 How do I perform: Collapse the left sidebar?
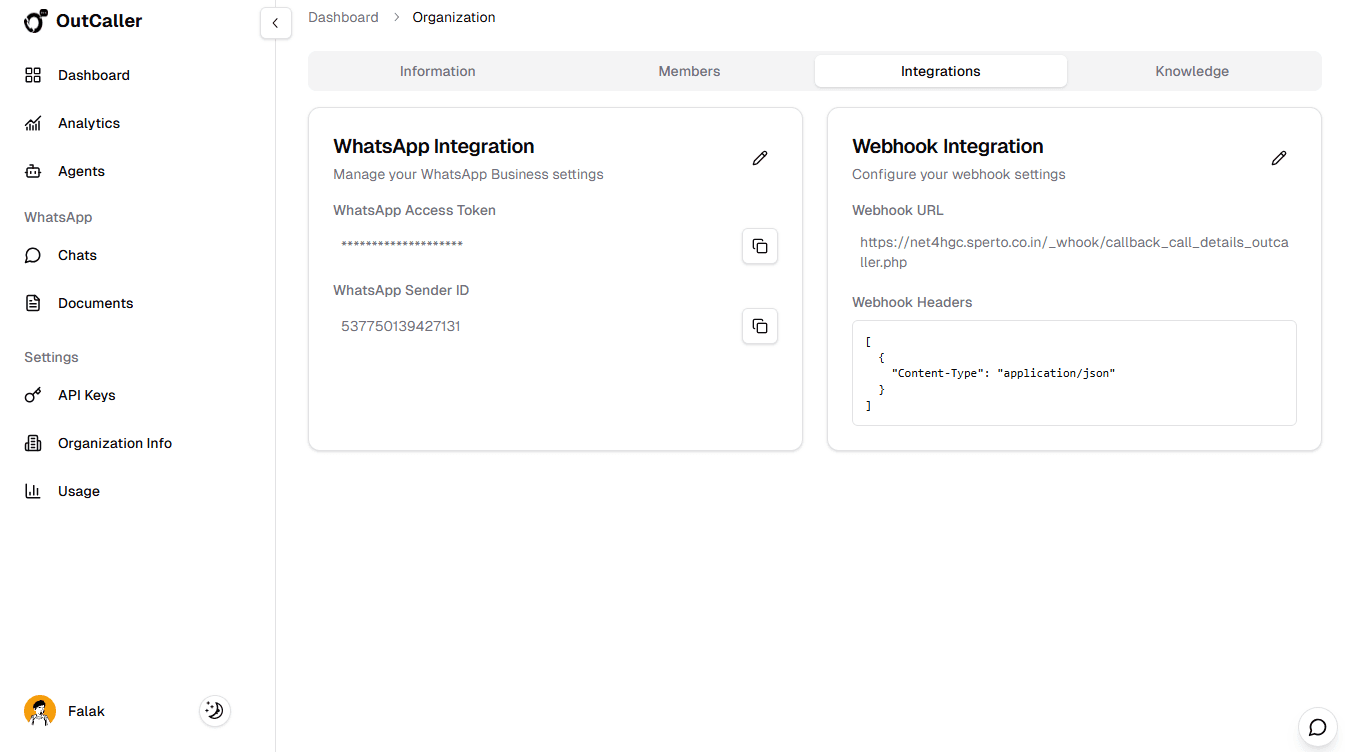coord(276,22)
